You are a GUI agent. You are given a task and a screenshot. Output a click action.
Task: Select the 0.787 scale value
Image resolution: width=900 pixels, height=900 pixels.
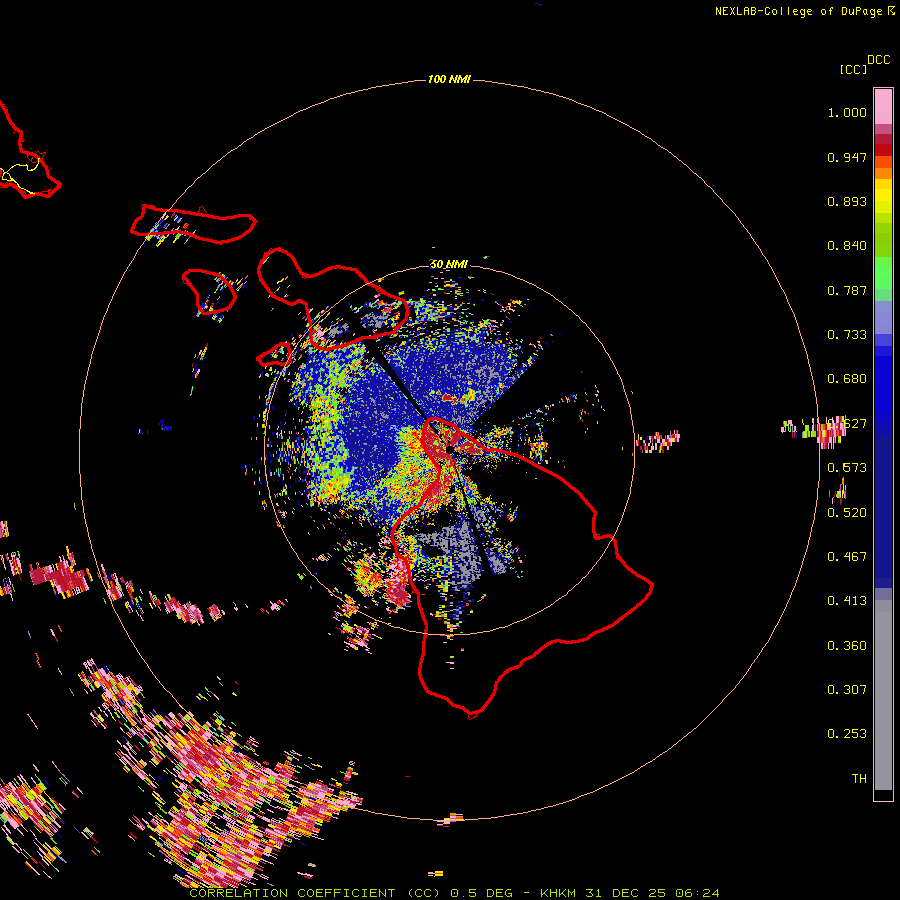pos(847,290)
